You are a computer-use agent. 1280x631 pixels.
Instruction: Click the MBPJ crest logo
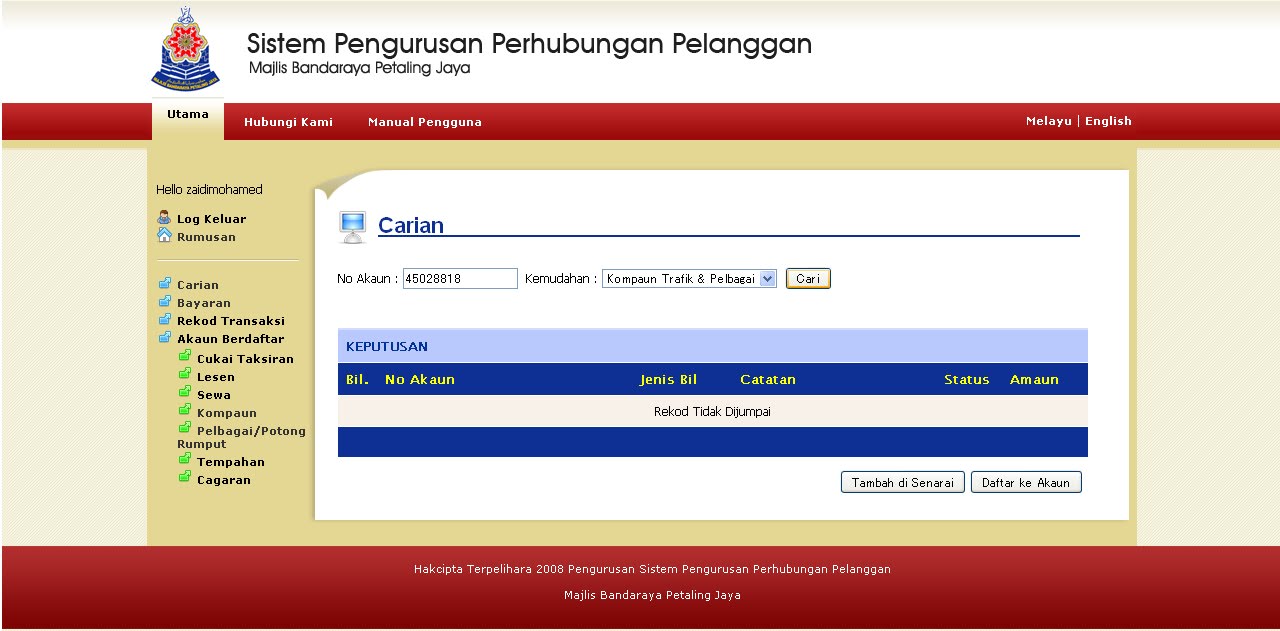pos(185,50)
